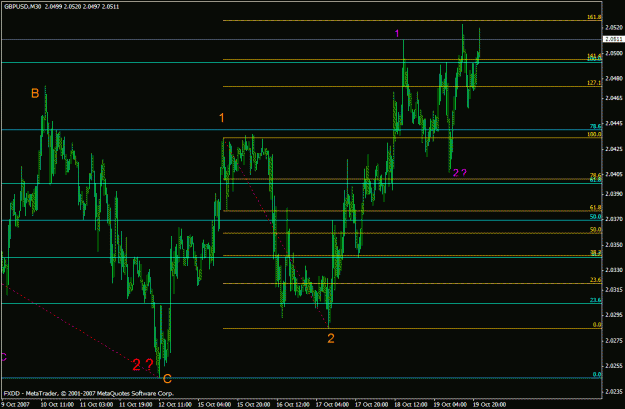
Task: Click the FXDD MetaTrader copyright text
Action: pos(89,393)
